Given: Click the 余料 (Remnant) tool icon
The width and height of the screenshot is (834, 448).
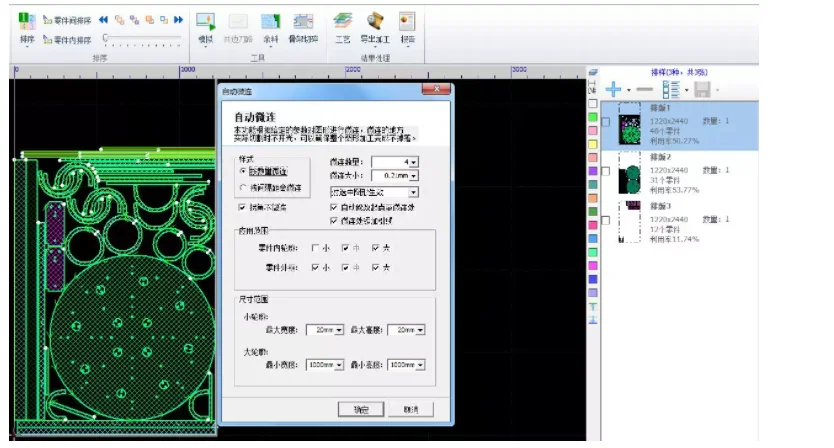Looking at the screenshot, I should [x=270, y=24].
